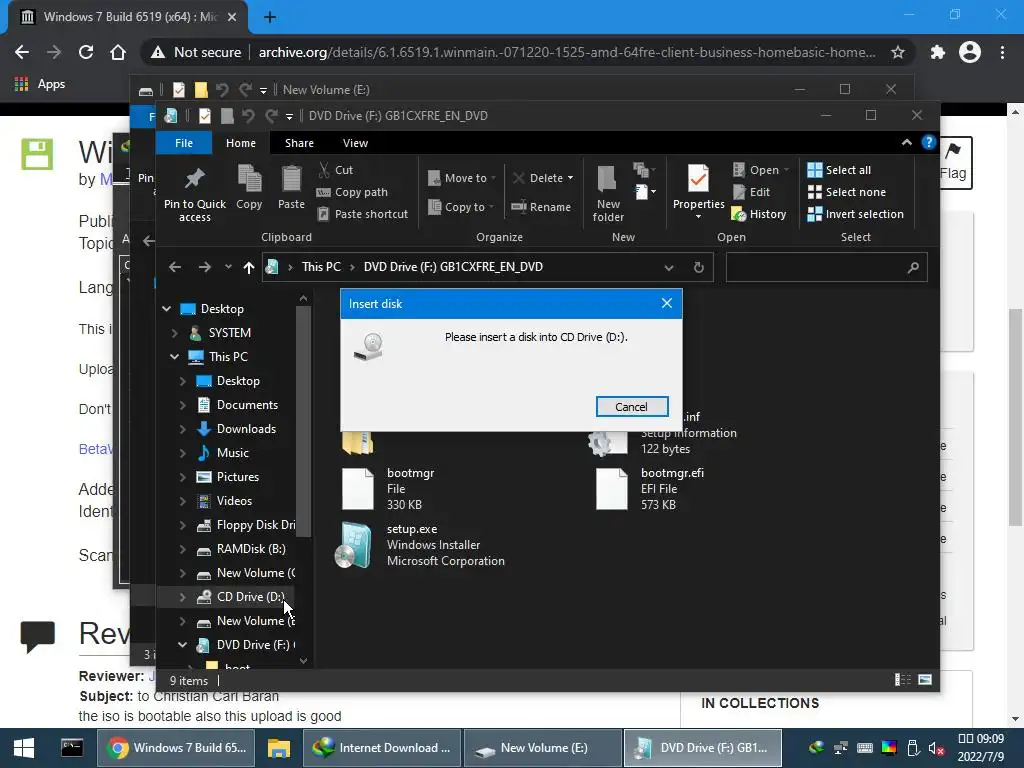Click This PC in address breadcrumb
The image size is (1024, 768).
pos(321,267)
